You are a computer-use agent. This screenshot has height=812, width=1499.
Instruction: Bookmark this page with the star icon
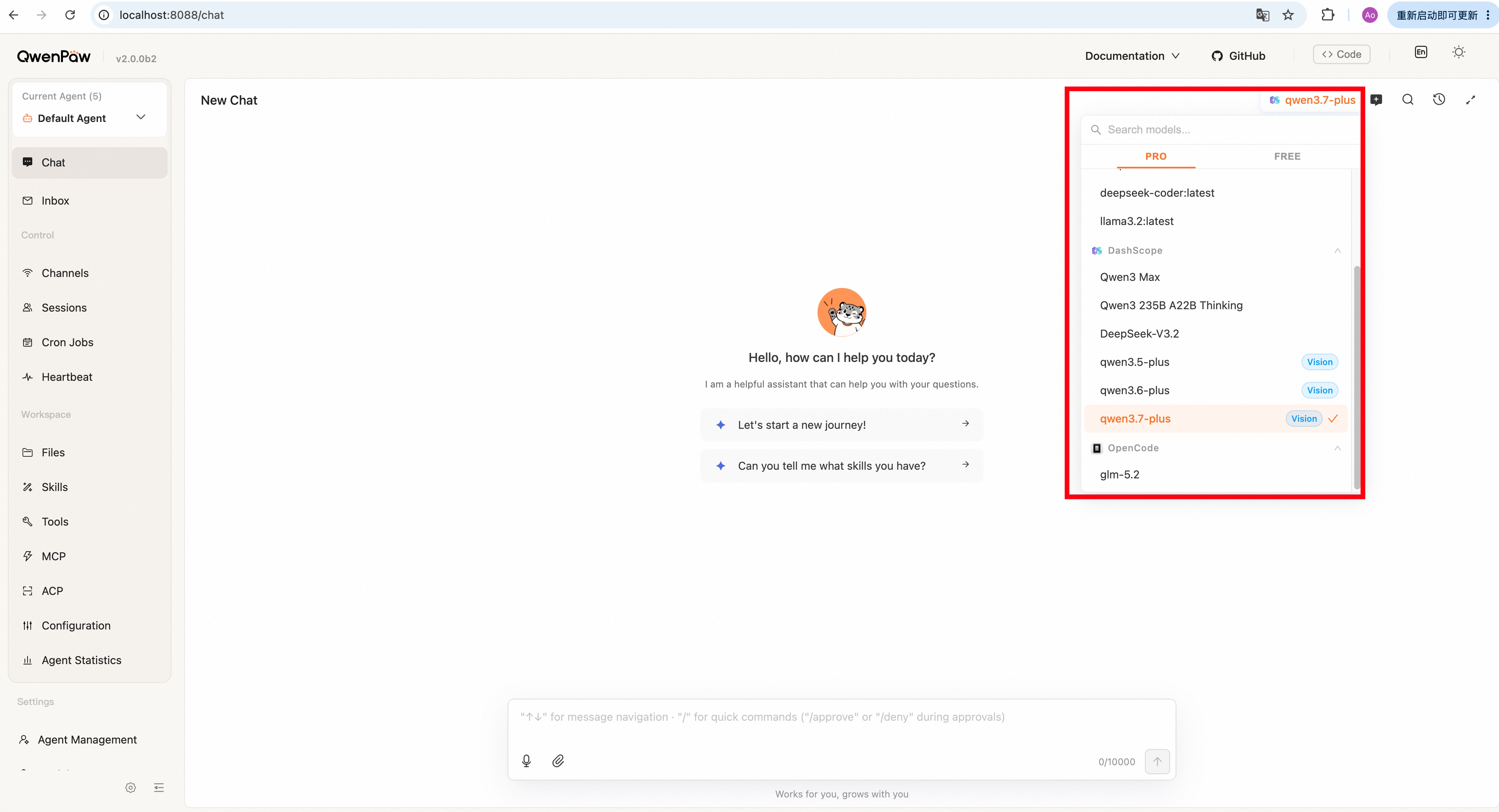1289,15
